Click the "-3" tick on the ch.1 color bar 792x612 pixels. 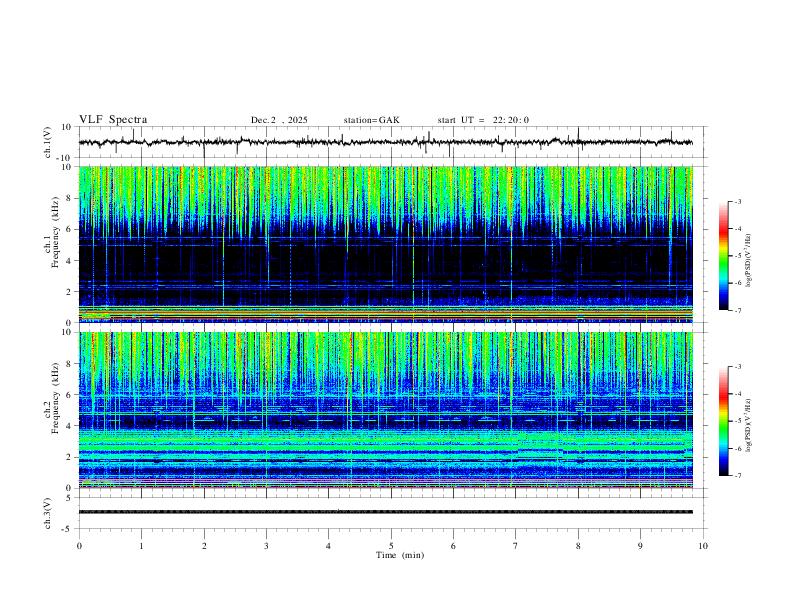coord(737,201)
